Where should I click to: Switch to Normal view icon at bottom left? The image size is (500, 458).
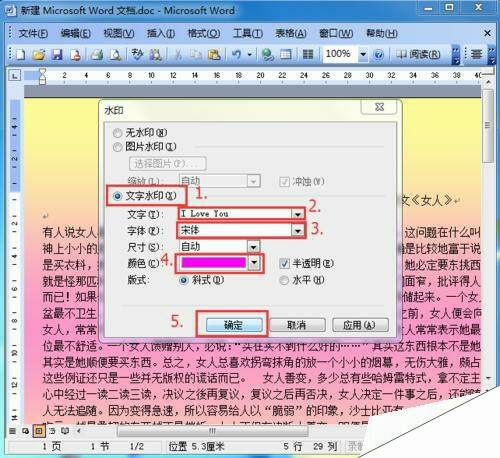[13, 431]
